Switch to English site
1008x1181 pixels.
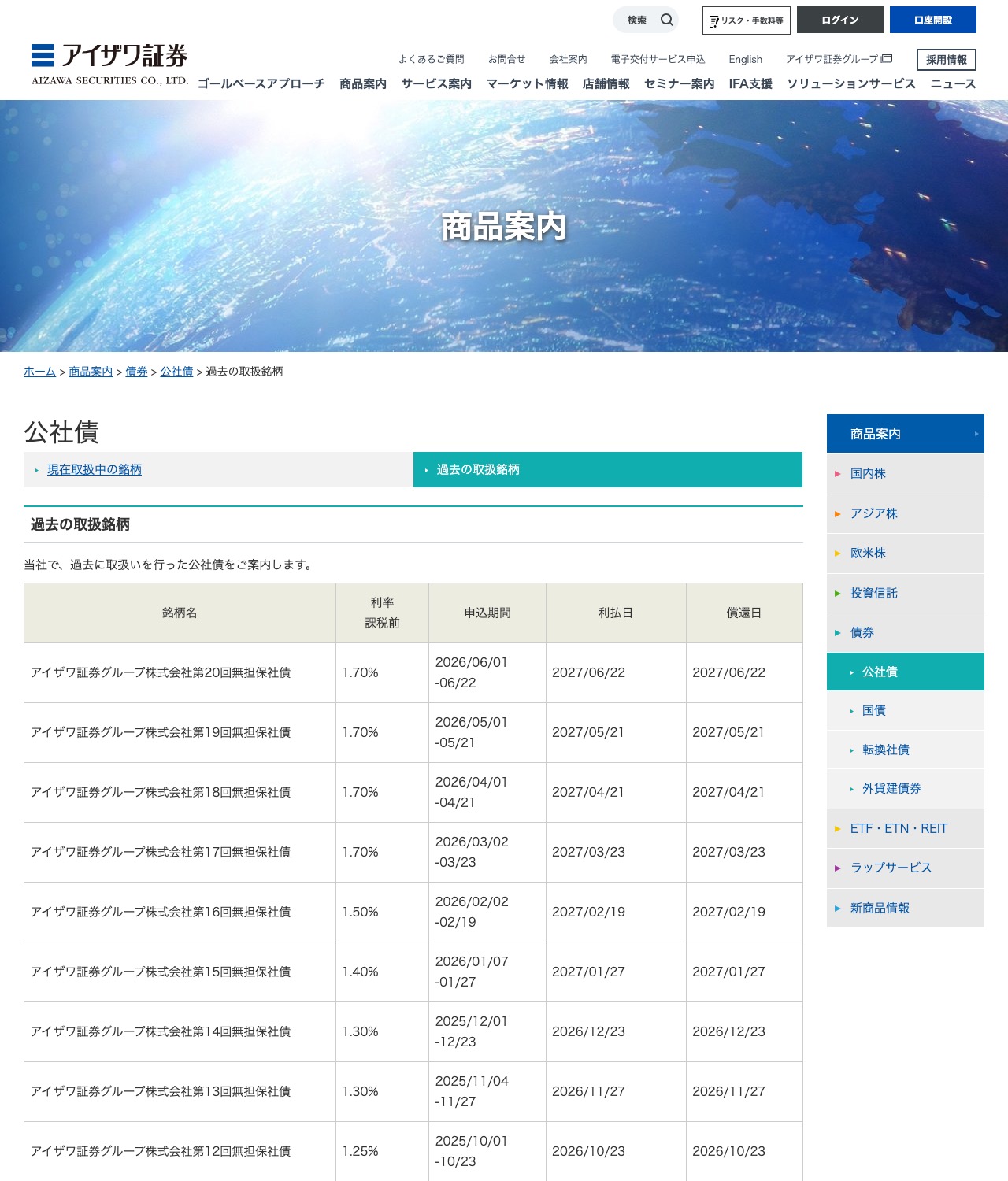746,59
